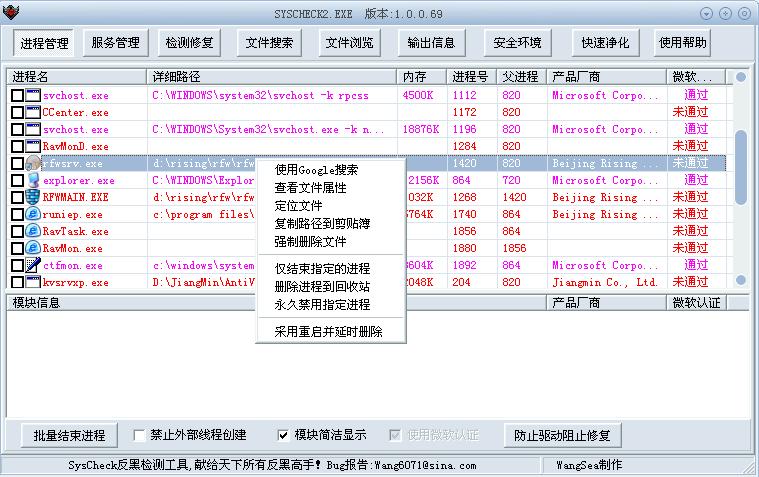Image resolution: width=759 pixels, height=477 pixels.
Task: Click the ctfmon.exe pen icon
Action: tap(33, 265)
